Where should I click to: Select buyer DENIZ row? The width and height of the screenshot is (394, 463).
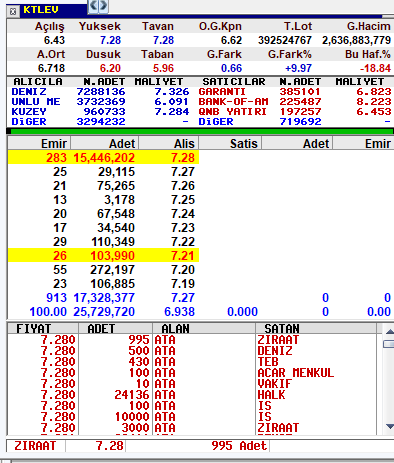(x=100, y=92)
